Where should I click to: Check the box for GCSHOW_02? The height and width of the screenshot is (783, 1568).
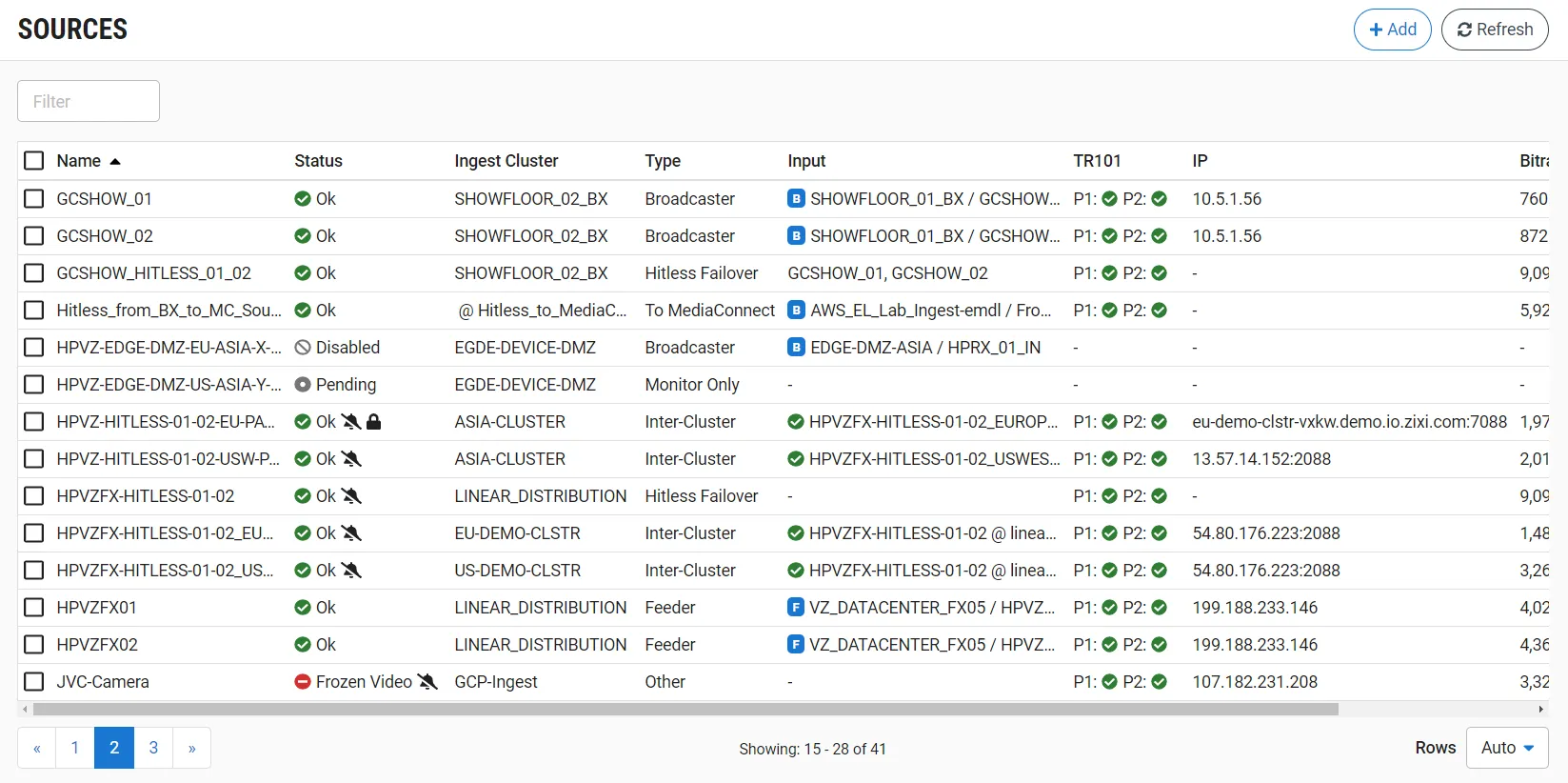click(34, 236)
